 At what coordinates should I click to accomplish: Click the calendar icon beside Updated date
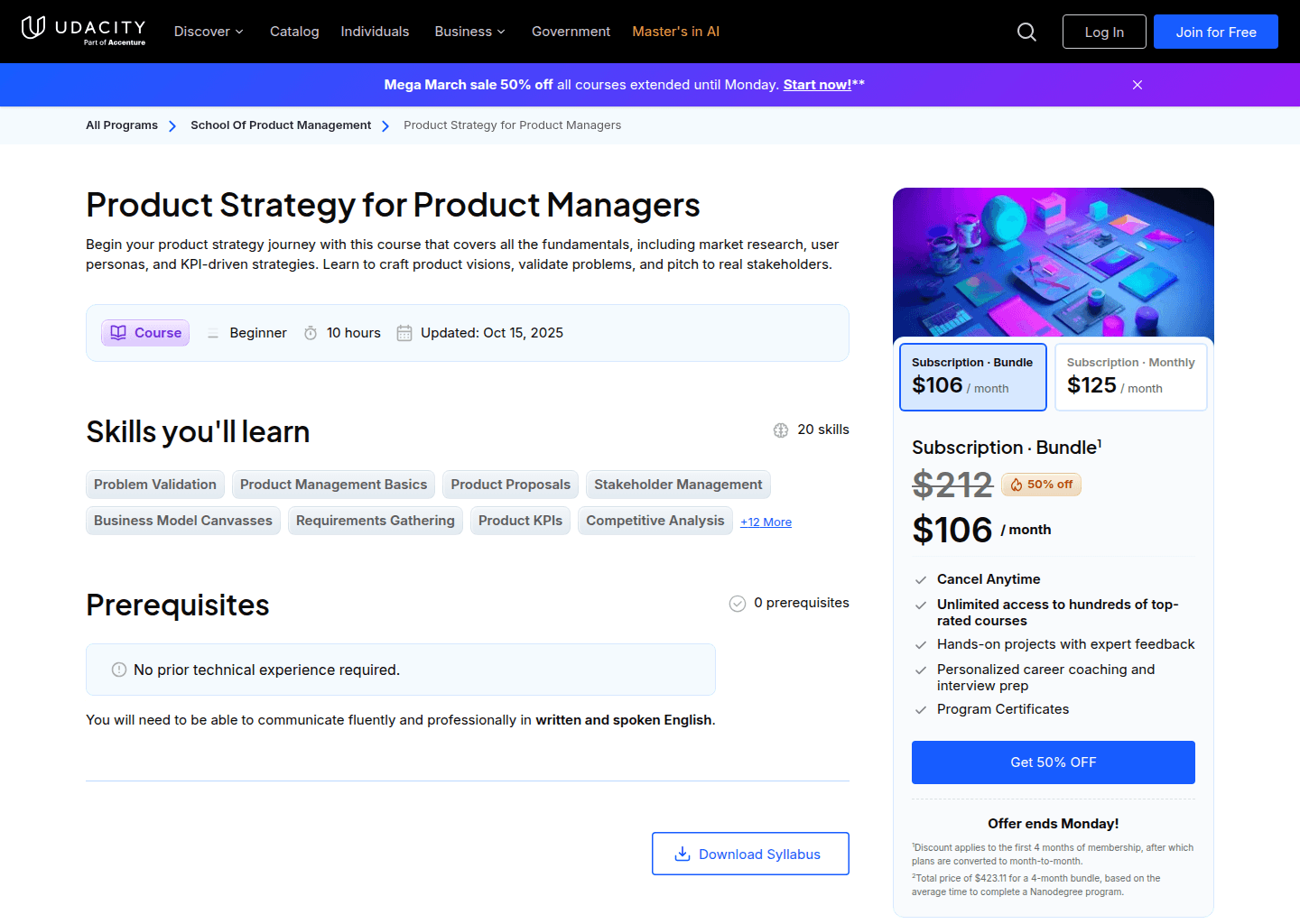[404, 333]
